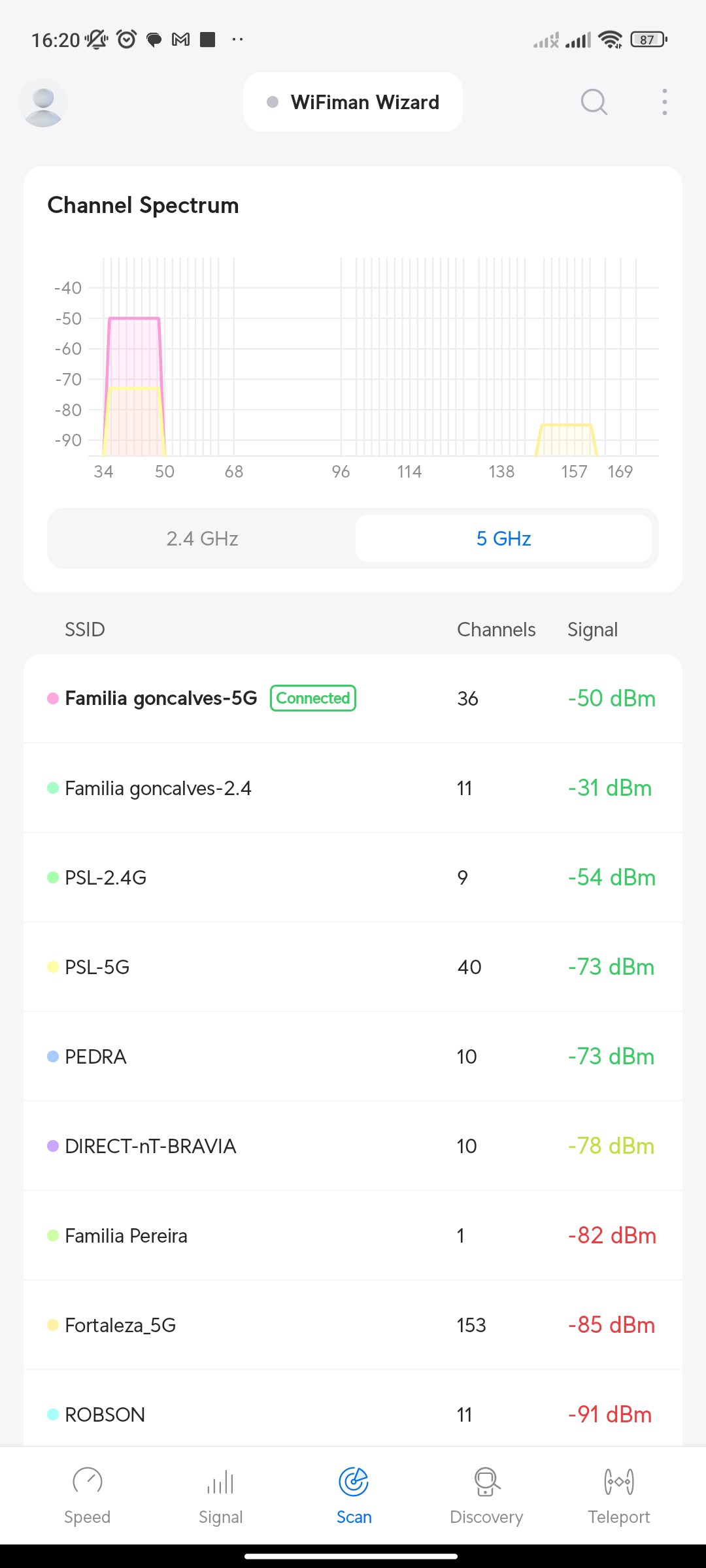Tap the WiFiman Wizard button

click(x=353, y=102)
